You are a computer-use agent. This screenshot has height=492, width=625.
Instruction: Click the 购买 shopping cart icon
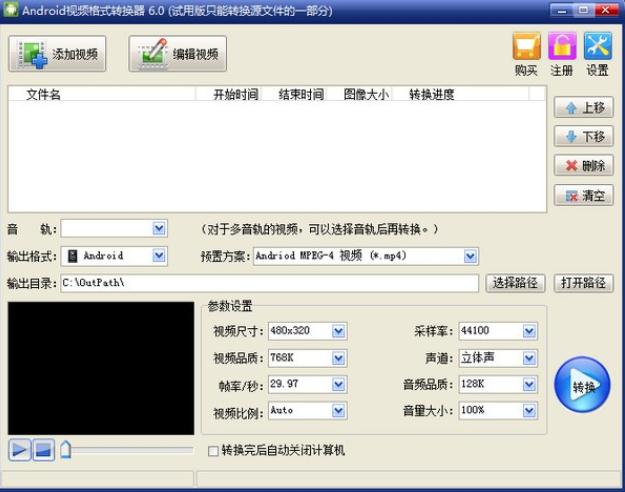click(x=526, y=46)
